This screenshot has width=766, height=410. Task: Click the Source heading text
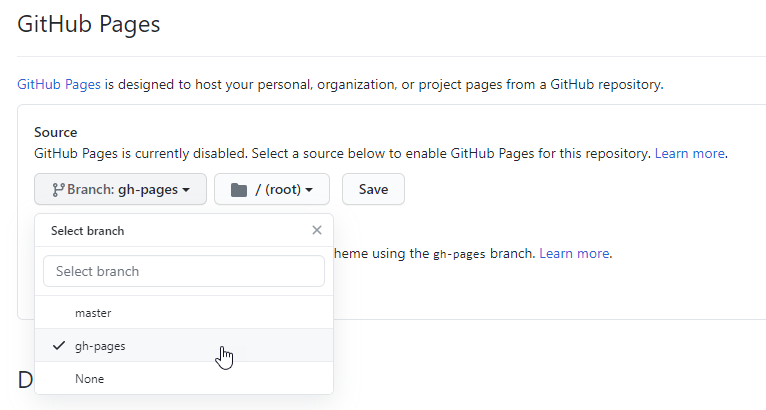click(56, 132)
